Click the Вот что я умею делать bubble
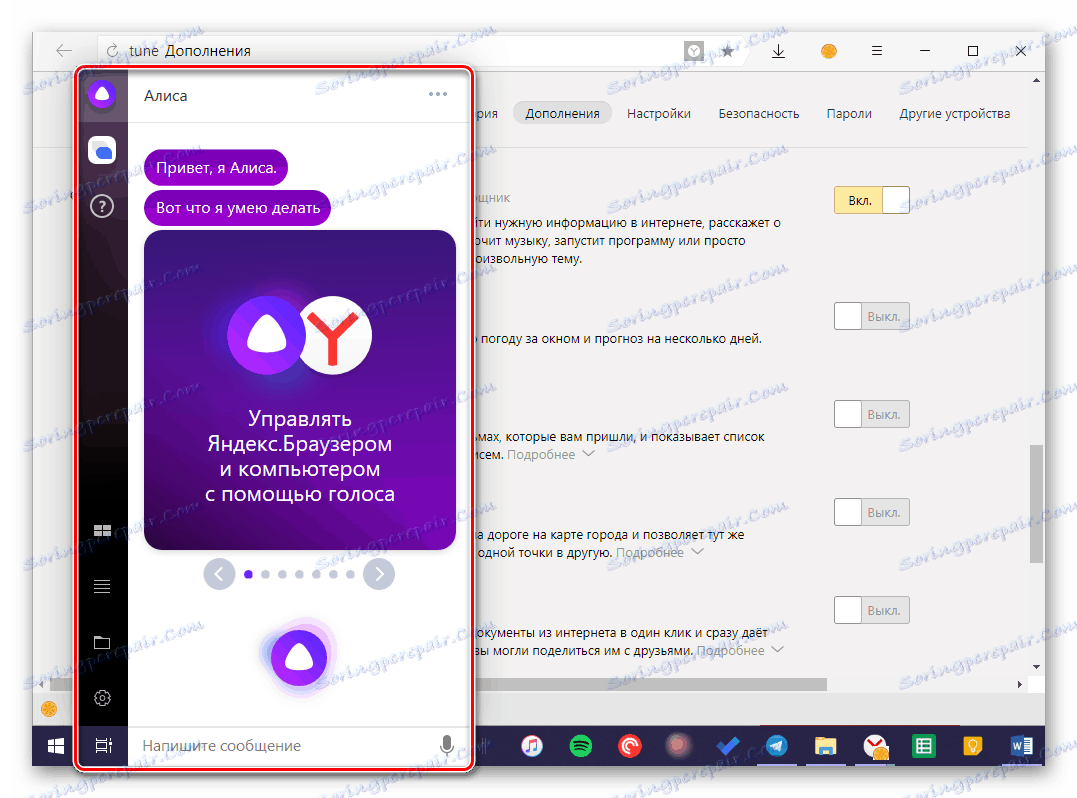Screen dimensions: 1077x798 (238, 208)
